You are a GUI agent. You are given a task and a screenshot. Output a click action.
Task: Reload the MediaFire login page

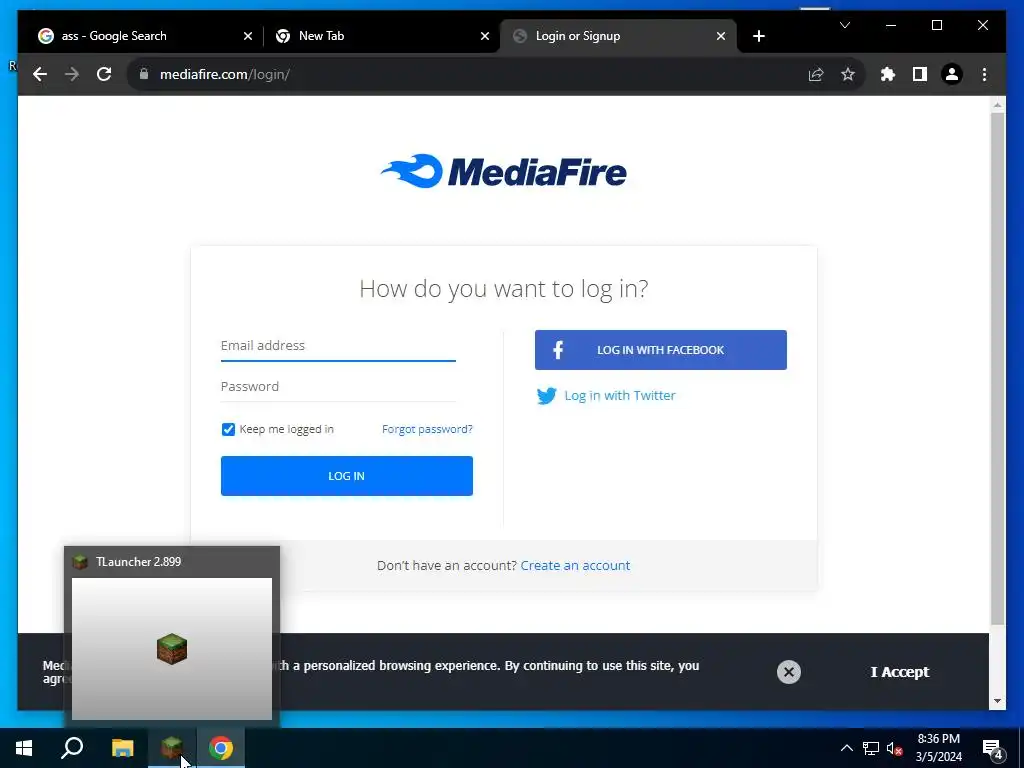click(x=104, y=74)
